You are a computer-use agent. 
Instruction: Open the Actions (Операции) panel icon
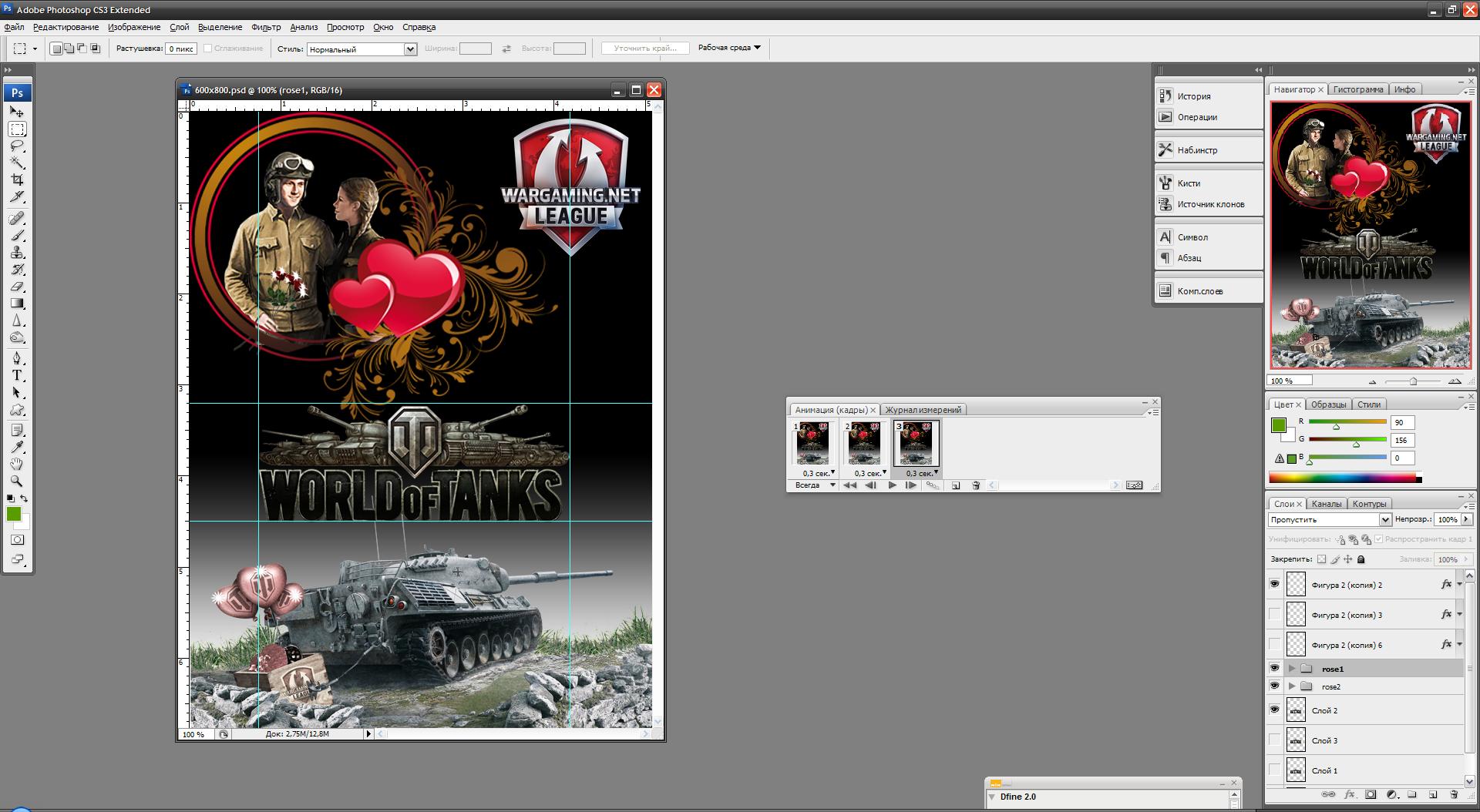(1165, 116)
